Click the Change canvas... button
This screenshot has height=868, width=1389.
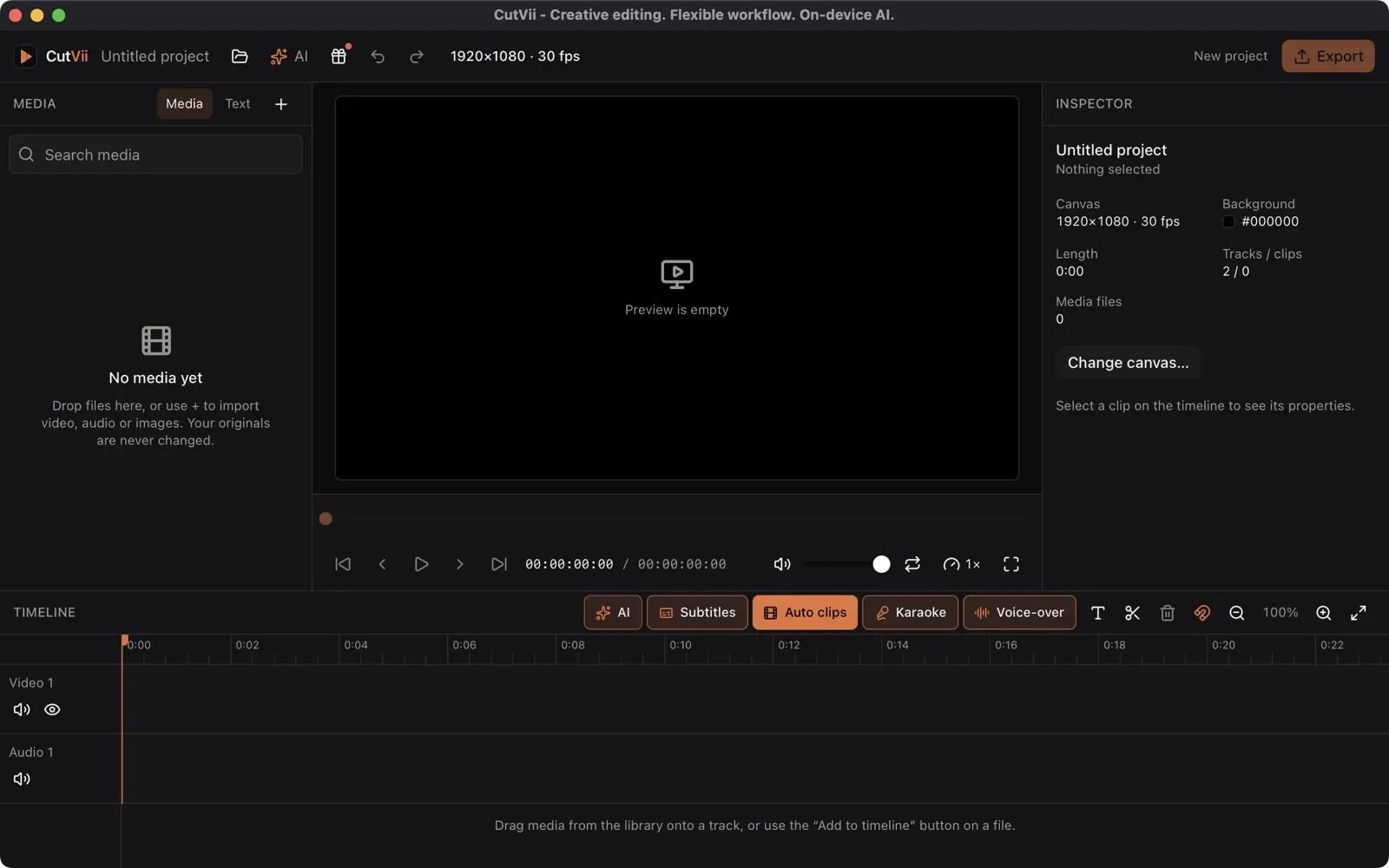coord(1128,363)
